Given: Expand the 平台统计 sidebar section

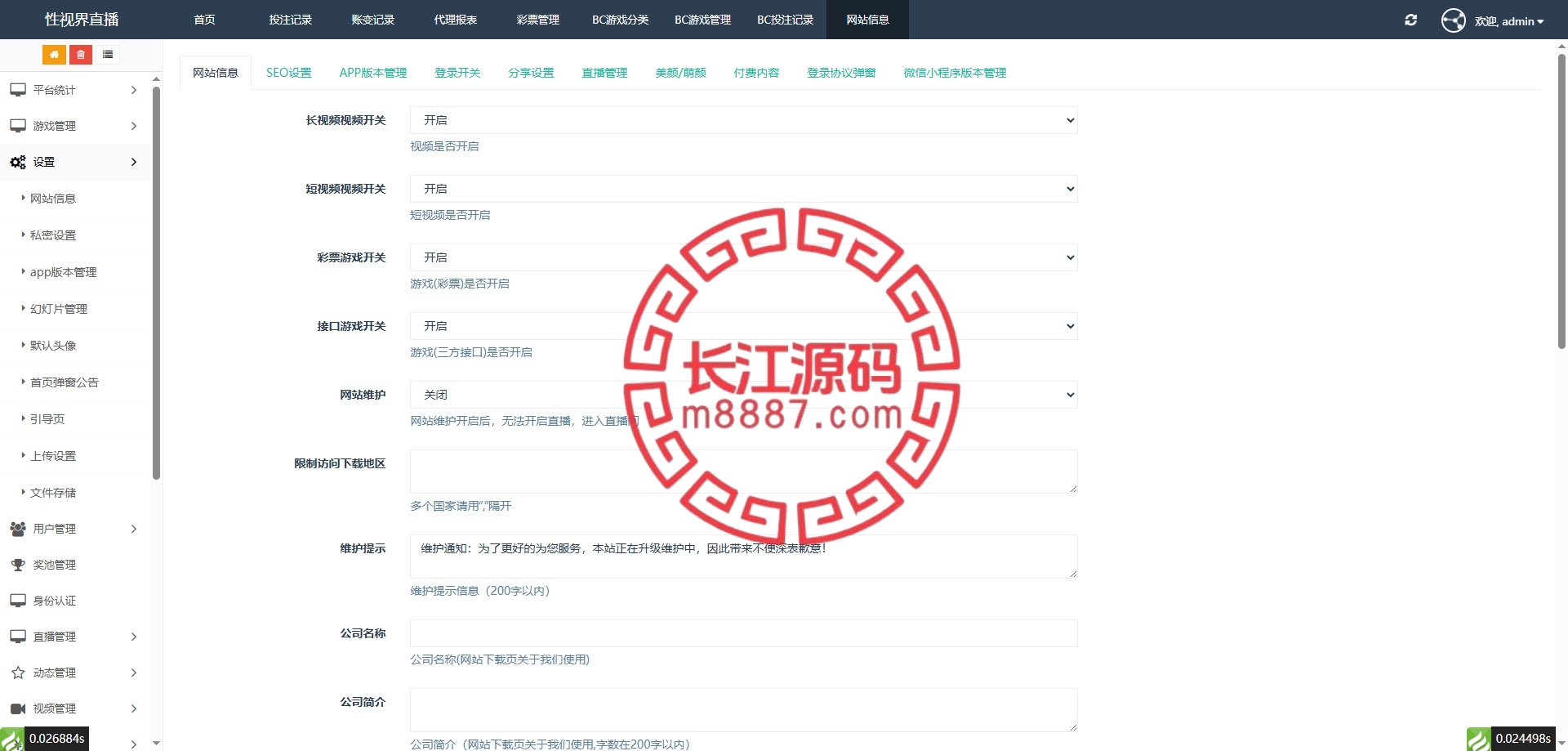Looking at the screenshot, I should coord(75,90).
